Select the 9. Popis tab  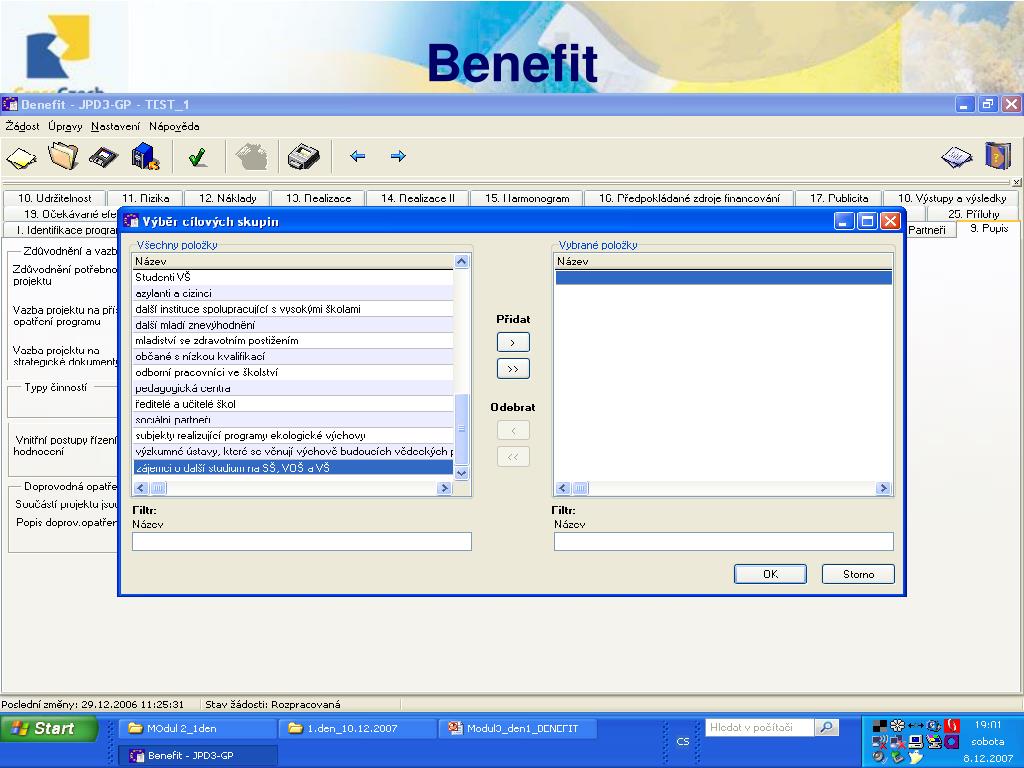989,229
